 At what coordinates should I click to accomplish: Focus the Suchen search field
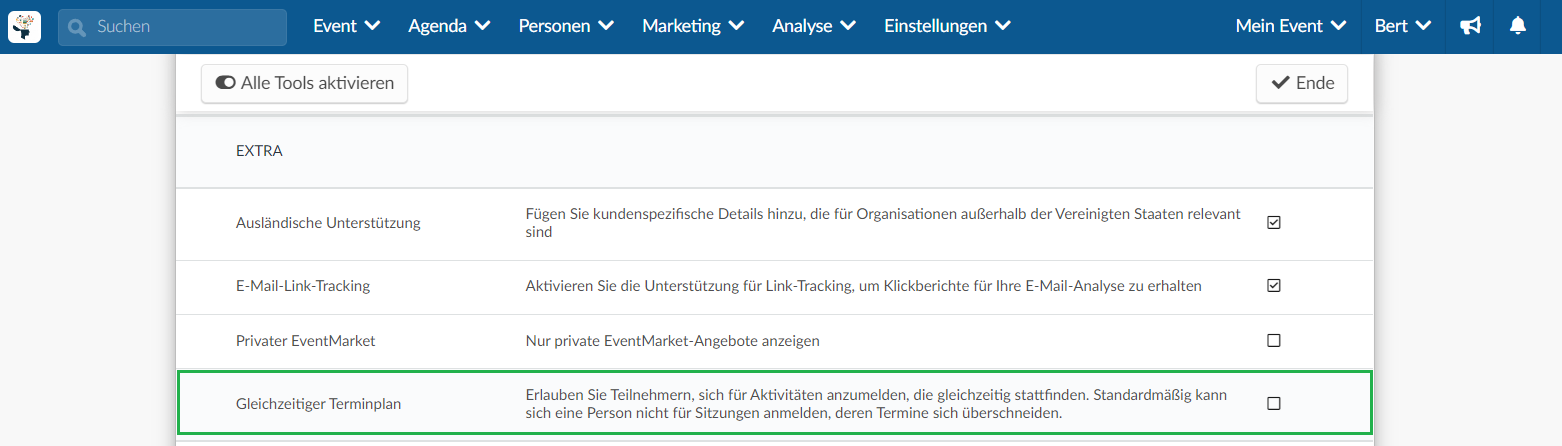point(172,27)
